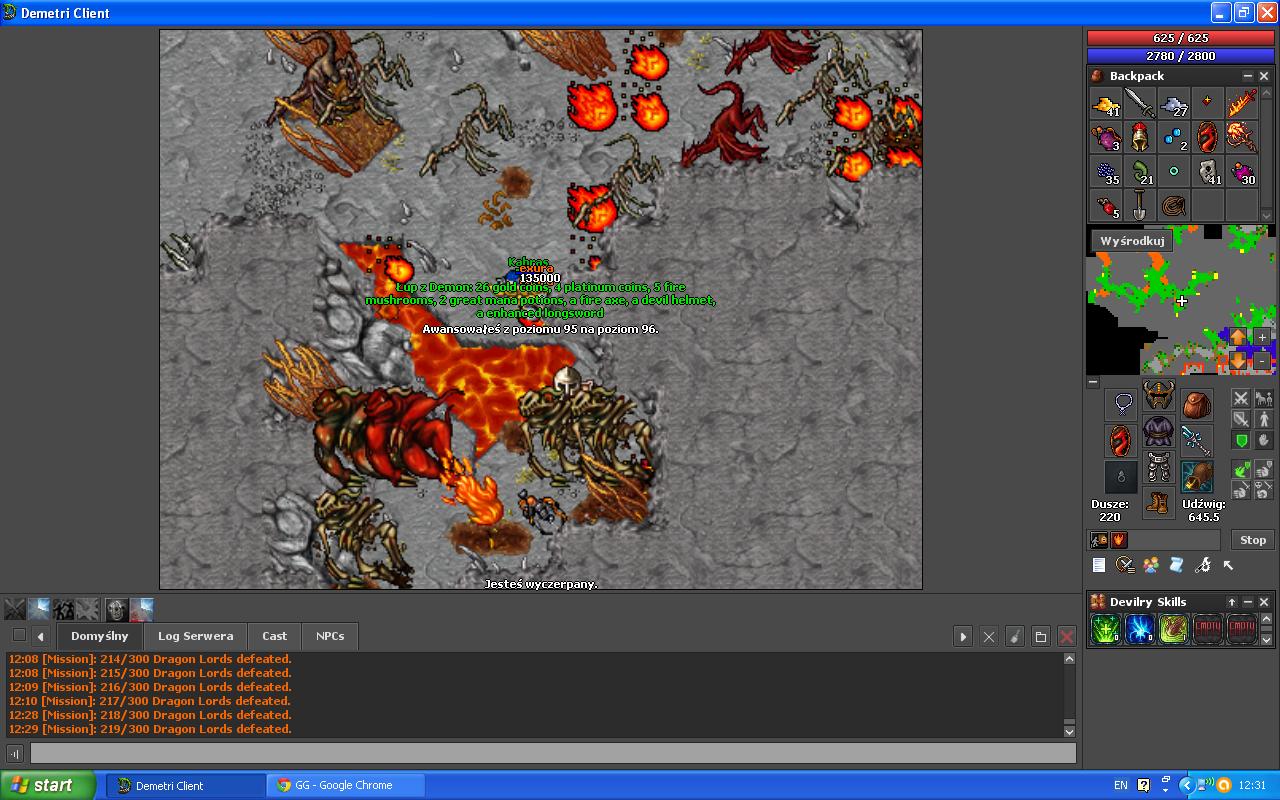
Task: Toggle green dove PvP mode
Action: tap(1241, 468)
